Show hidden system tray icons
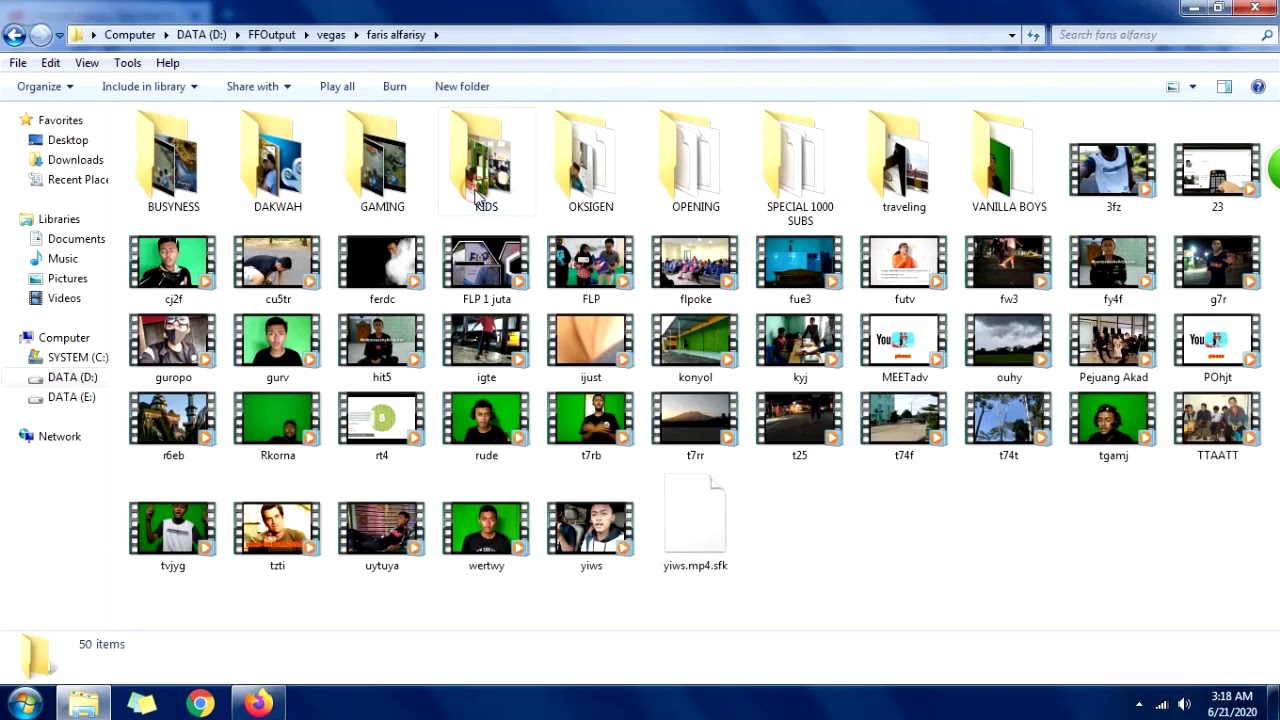The image size is (1280, 720). click(x=1139, y=705)
